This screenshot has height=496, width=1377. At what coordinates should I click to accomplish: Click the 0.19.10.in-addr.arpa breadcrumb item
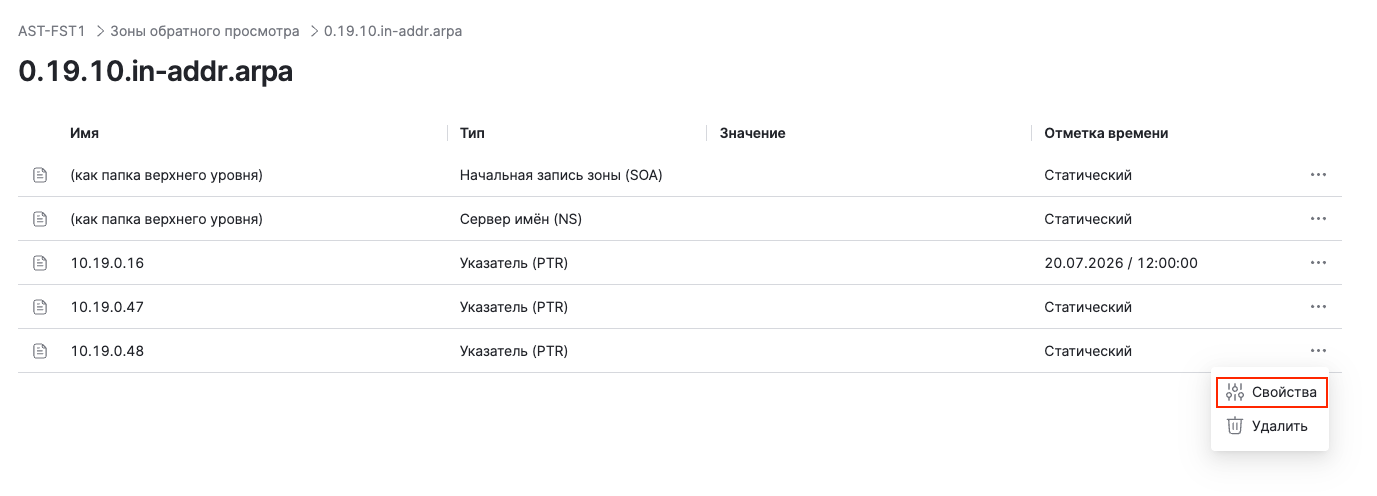click(x=393, y=31)
